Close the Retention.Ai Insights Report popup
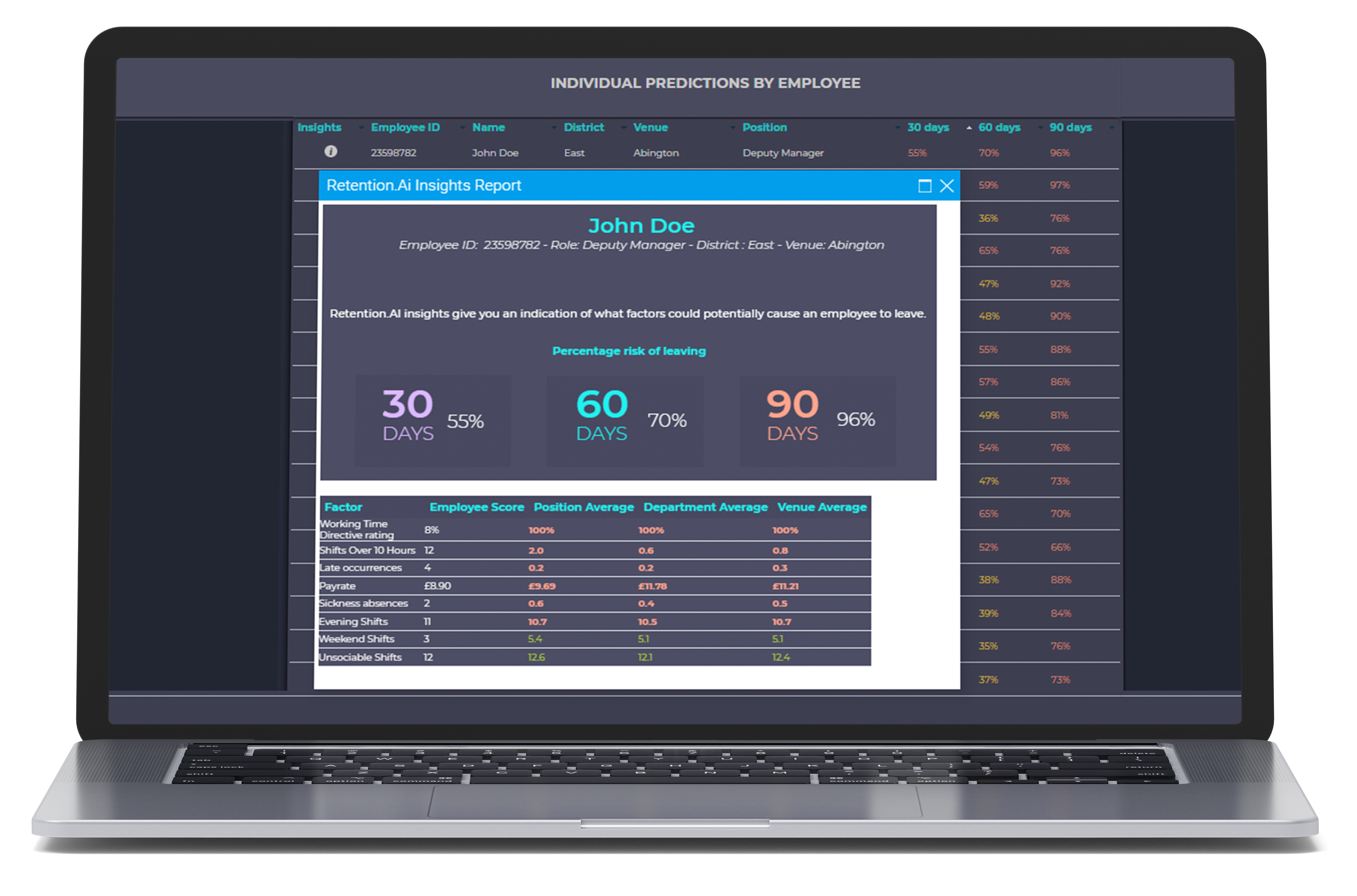The height and width of the screenshot is (896, 1357). [x=947, y=186]
